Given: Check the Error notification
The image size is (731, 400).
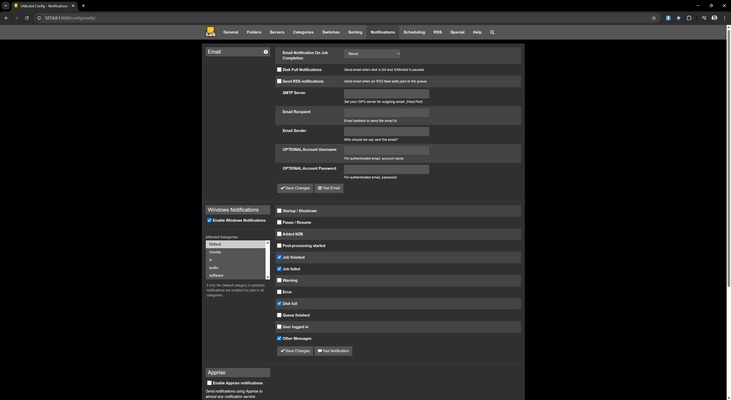Looking at the screenshot, I should (x=279, y=292).
